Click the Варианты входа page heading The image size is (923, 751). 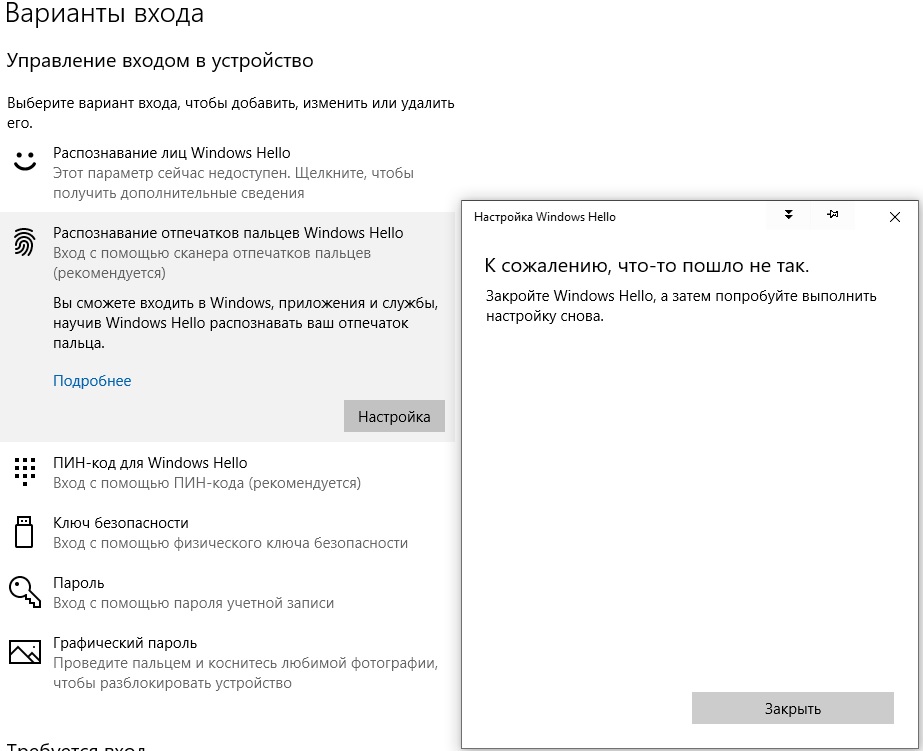[105, 13]
